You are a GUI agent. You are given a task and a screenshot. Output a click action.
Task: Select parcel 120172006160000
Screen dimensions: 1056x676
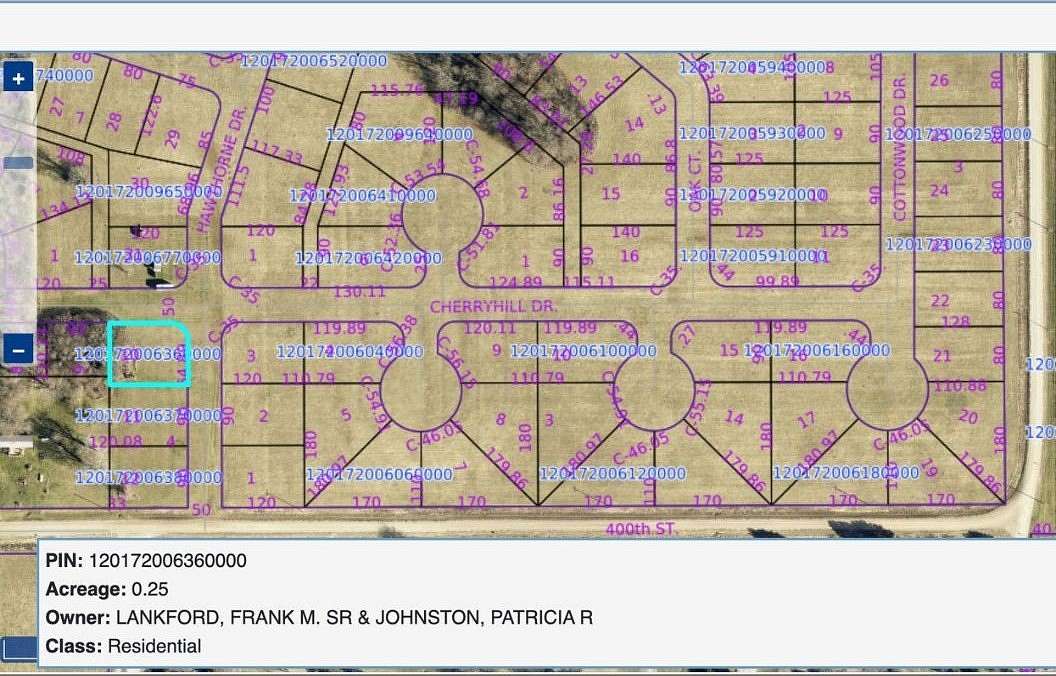pos(817,351)
